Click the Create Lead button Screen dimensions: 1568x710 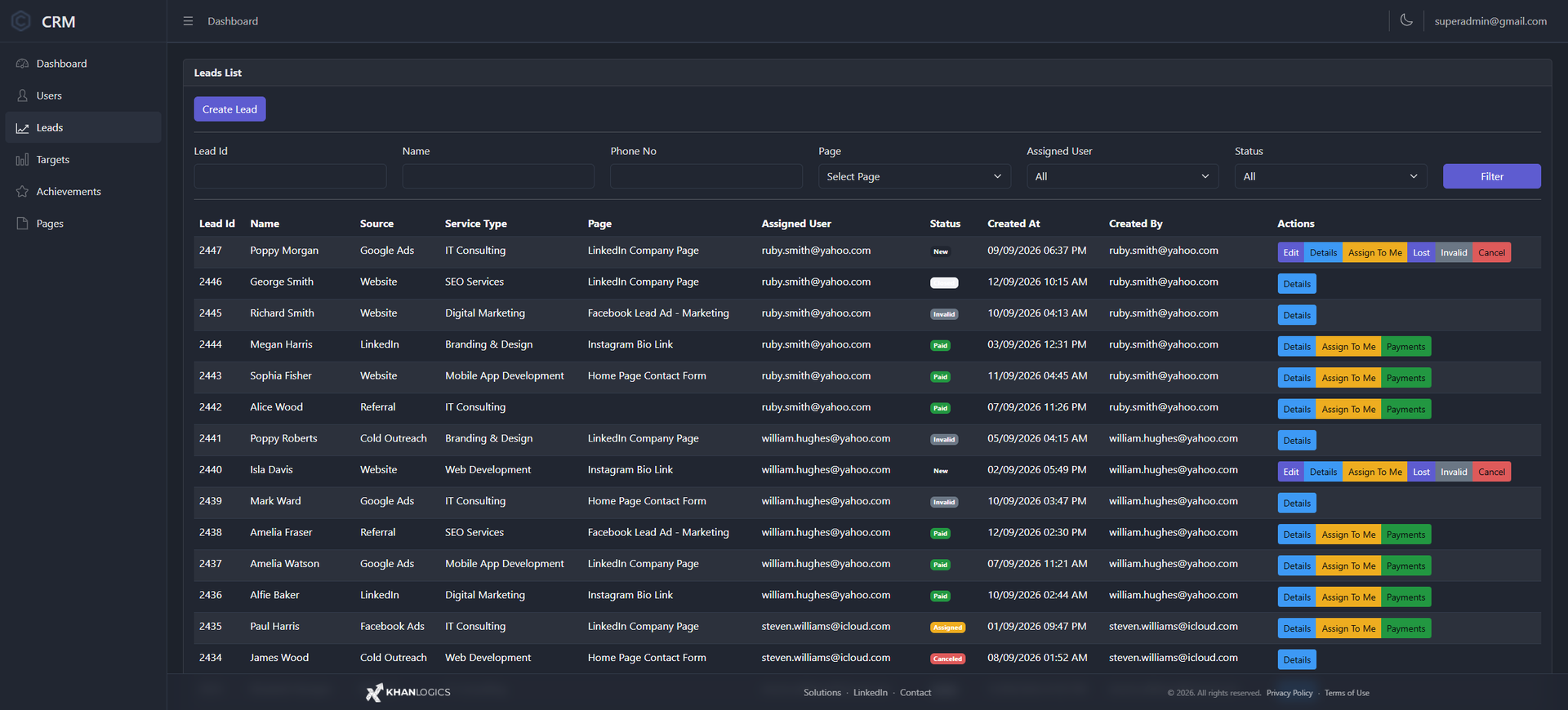(x=229, y=109)
